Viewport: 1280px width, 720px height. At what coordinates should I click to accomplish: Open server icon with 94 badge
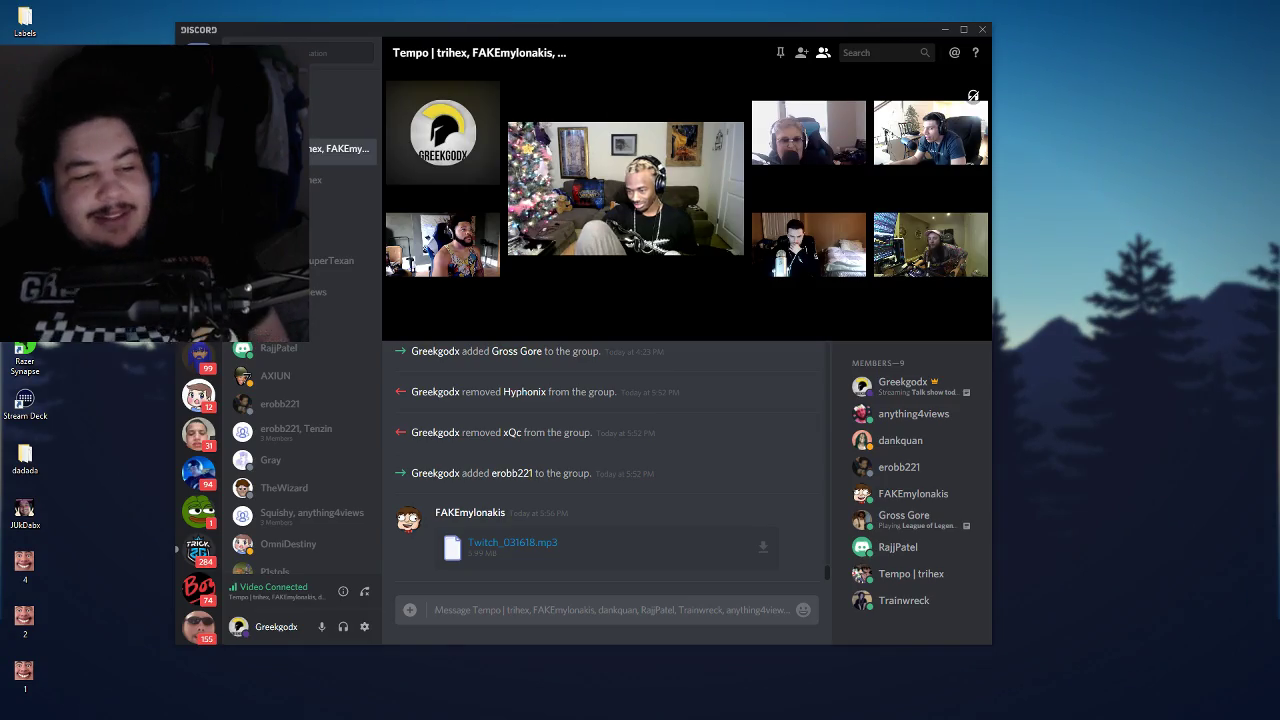click(x=198, y=473)
